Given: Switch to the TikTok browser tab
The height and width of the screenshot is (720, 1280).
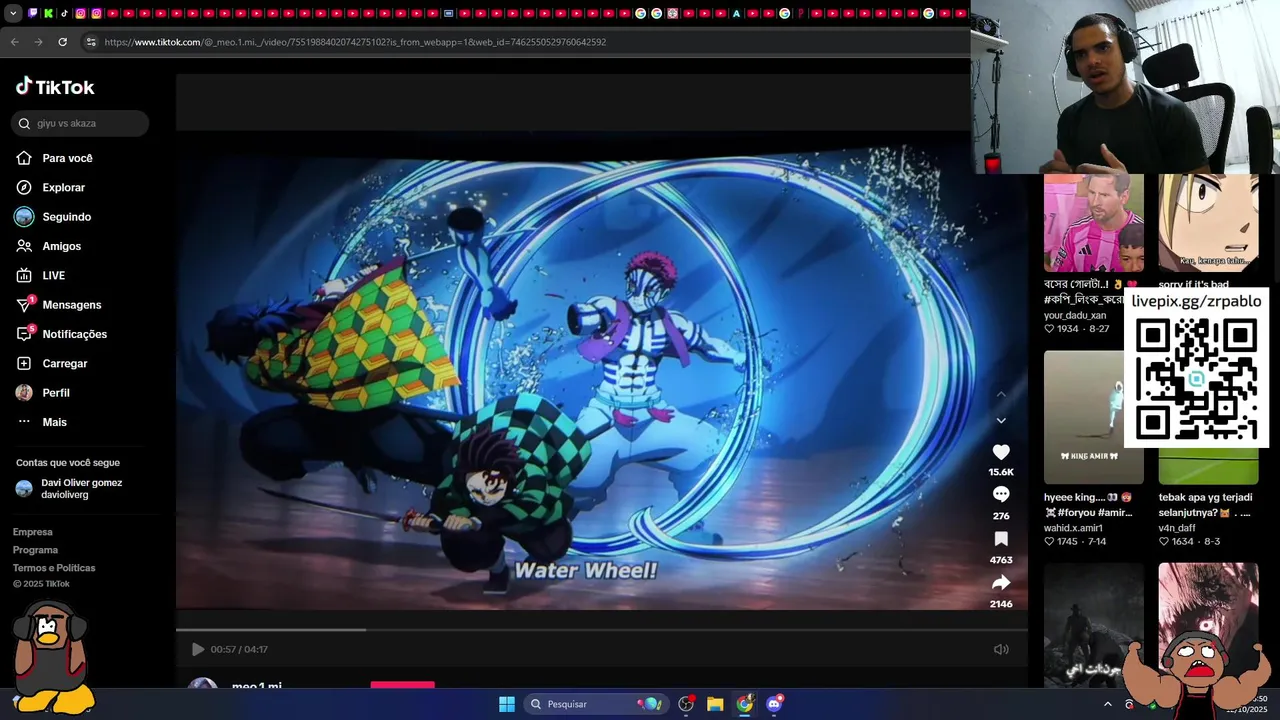Looking at the screenshot, I should click(64, 13).
